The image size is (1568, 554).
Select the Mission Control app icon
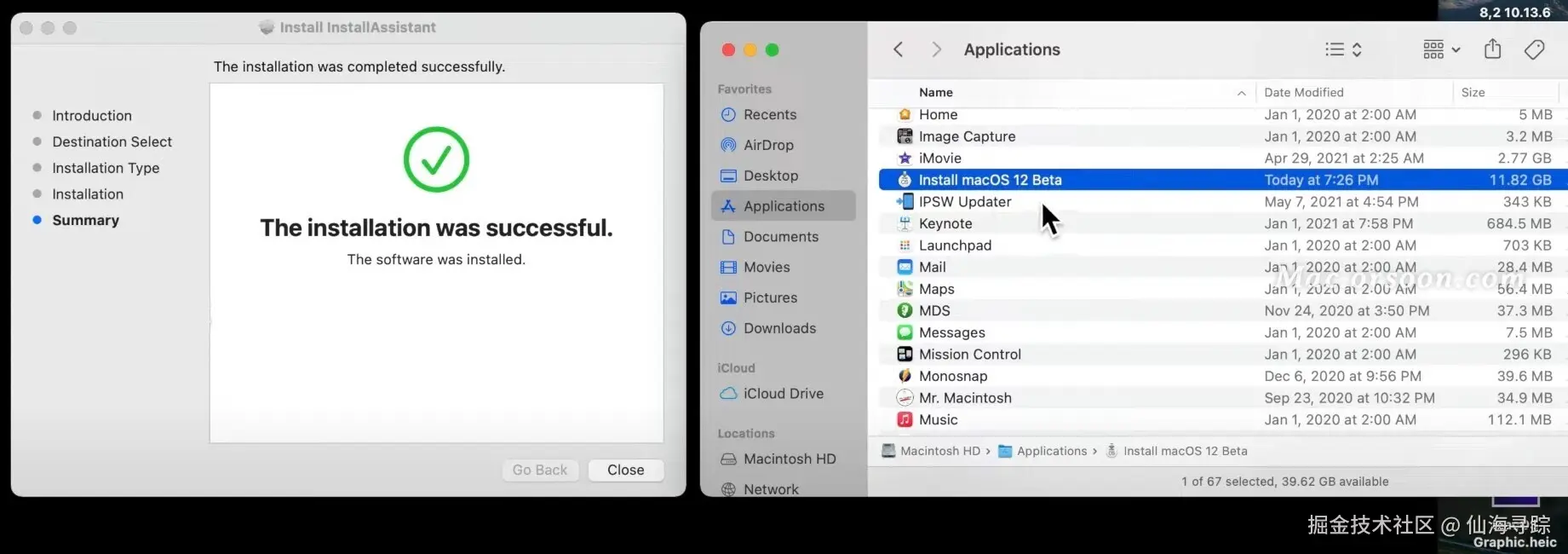pos(905,354)
